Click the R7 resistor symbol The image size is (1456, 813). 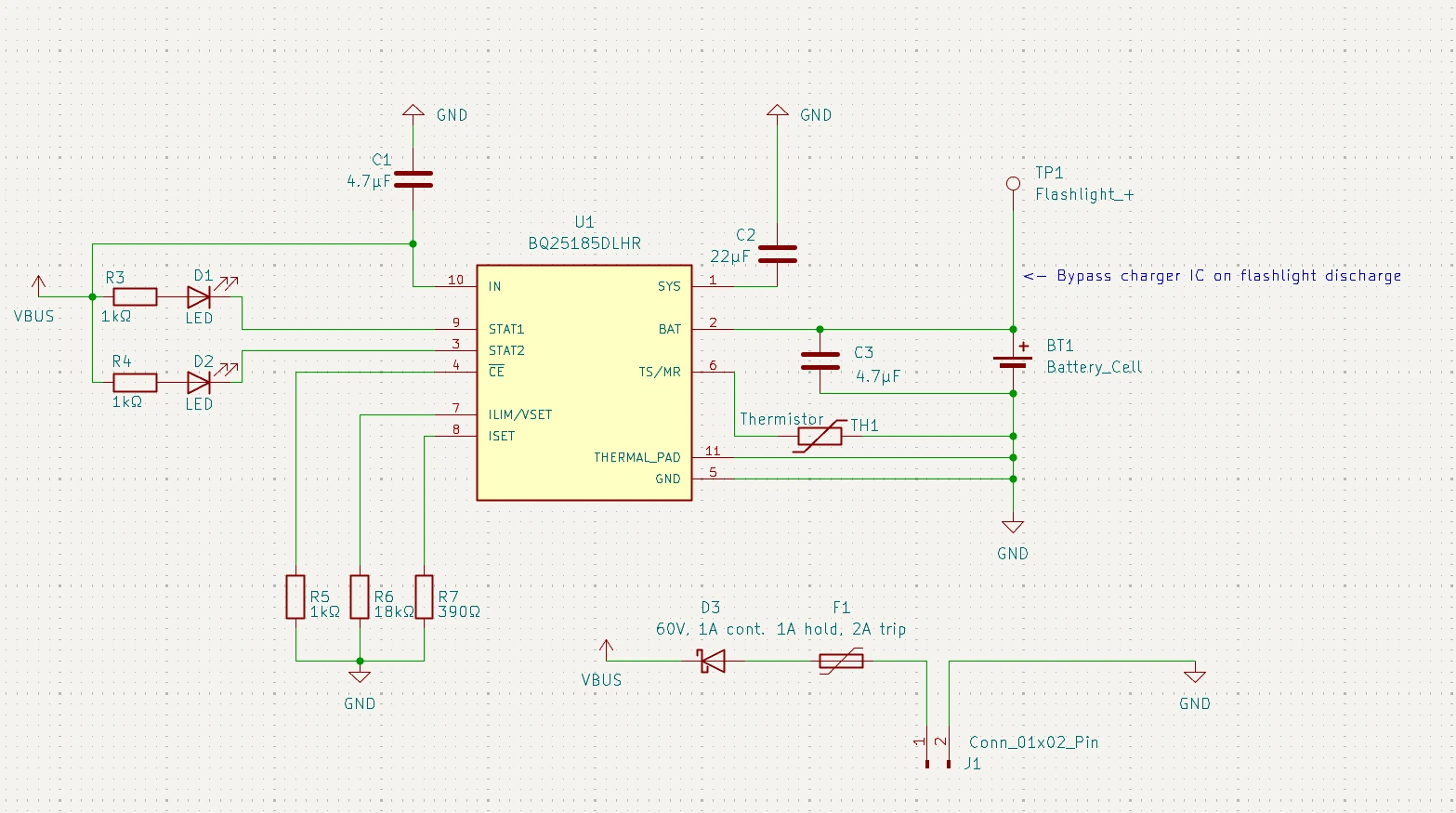pos(424,597)
